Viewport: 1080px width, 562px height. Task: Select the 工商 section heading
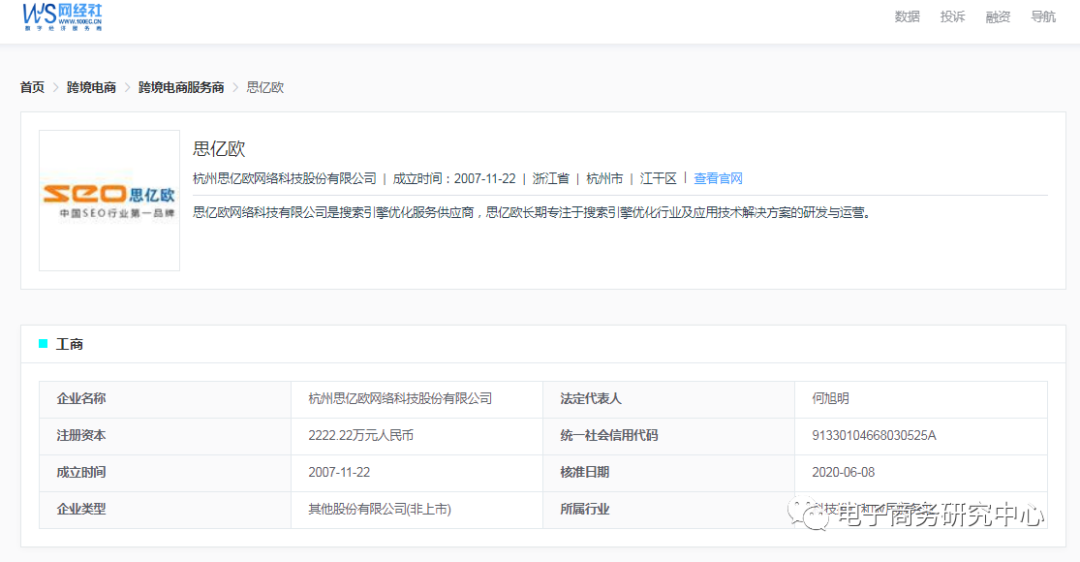(70, 344)
